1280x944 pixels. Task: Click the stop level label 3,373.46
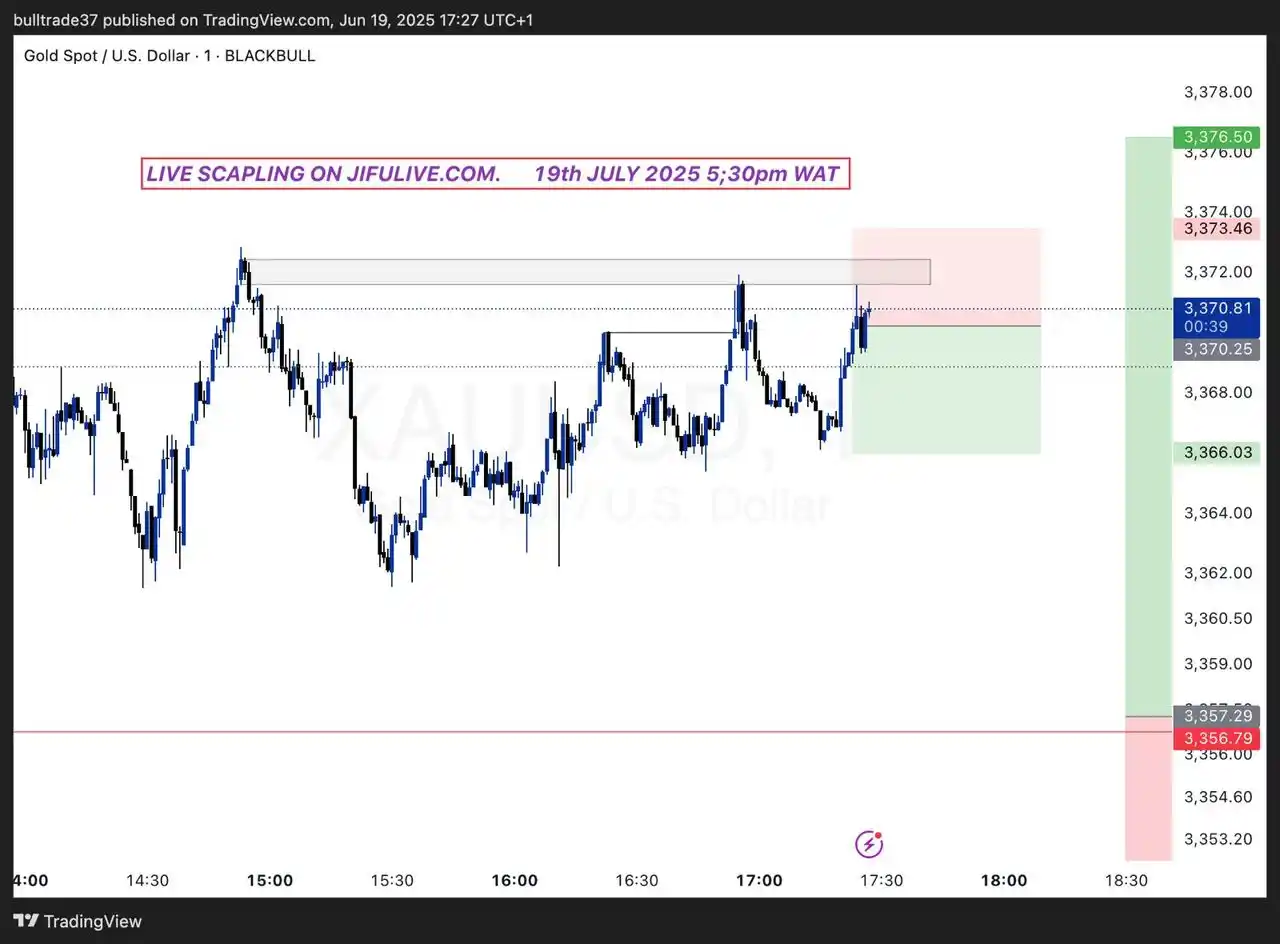pyautogui.click(x=1217, y=229)
